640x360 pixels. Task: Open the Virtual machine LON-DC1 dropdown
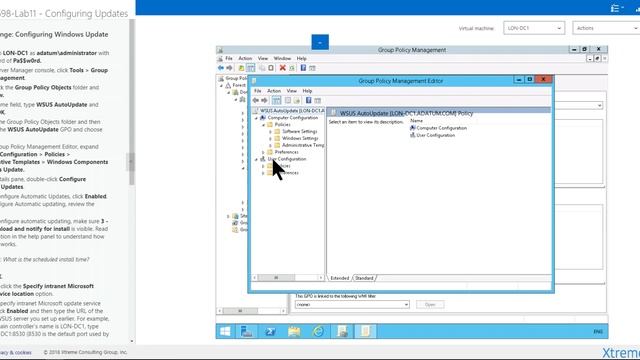point(534,28)
